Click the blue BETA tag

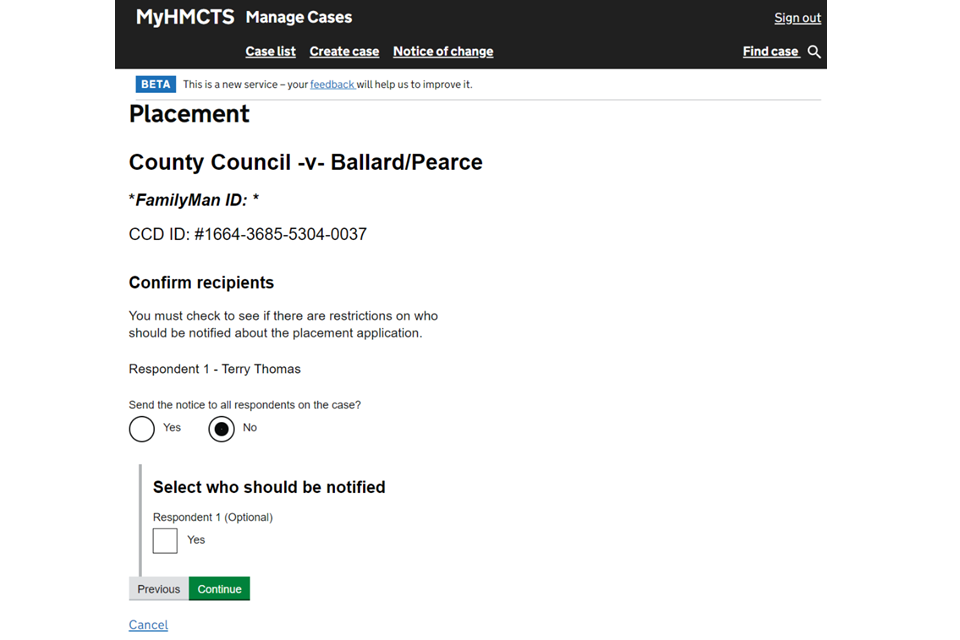[x=156, y=84]
